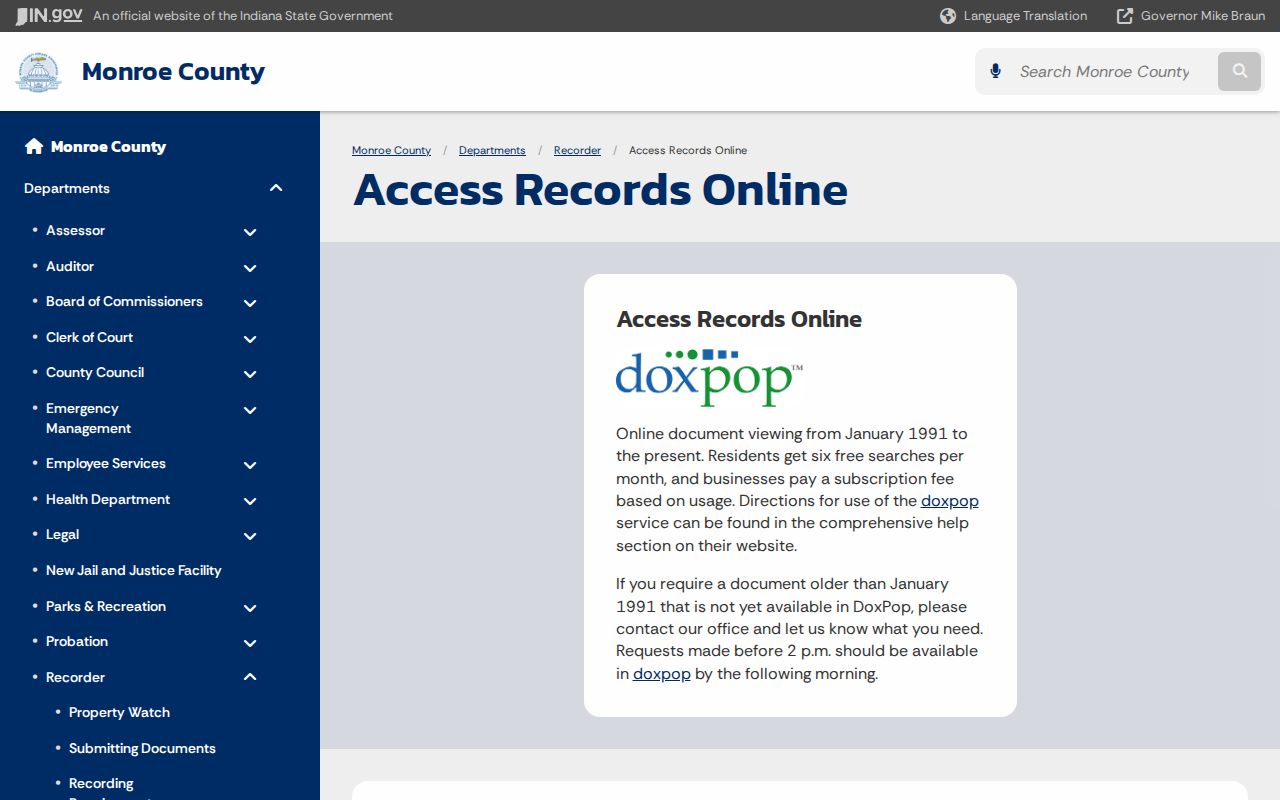Click the IN.gov logo
Image resolution: width=1280 pixels, height=800 pixels.
(x=49, y=15)
